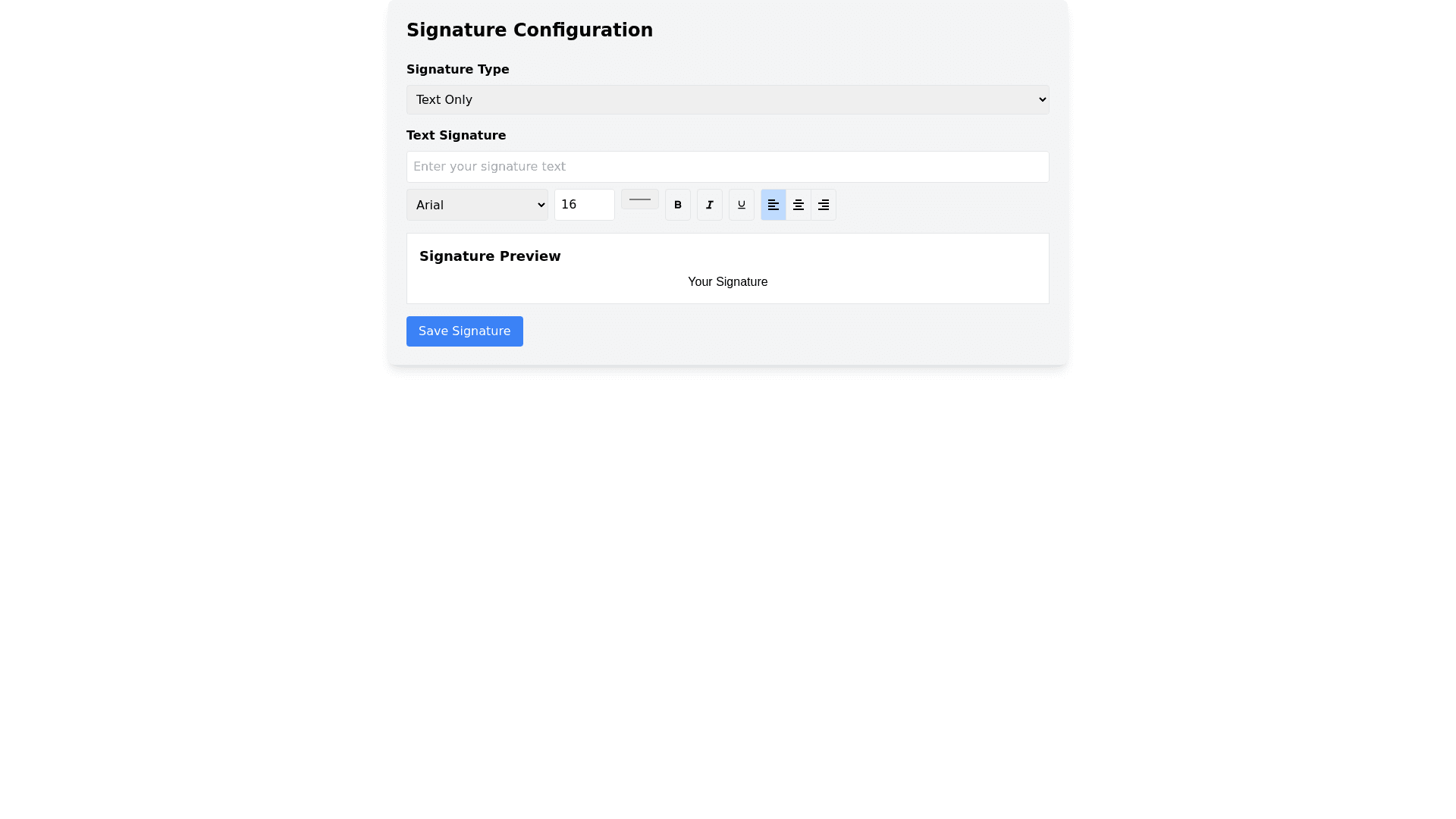Open the signature text color picker
This screenshot has width=1456, height=819.
coord(639,199)
